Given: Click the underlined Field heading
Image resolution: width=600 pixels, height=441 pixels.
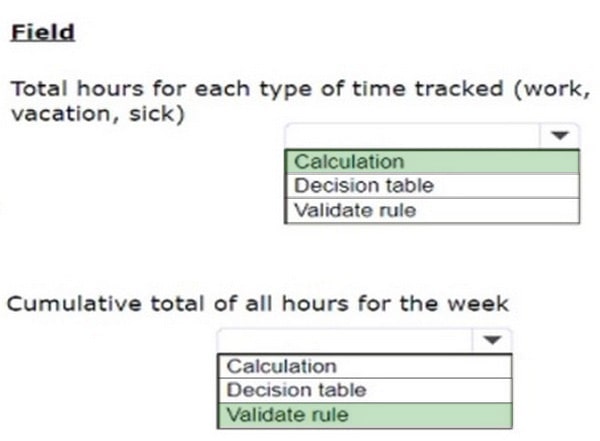Looking at the screenshot, I should click(x=42, y=33).
